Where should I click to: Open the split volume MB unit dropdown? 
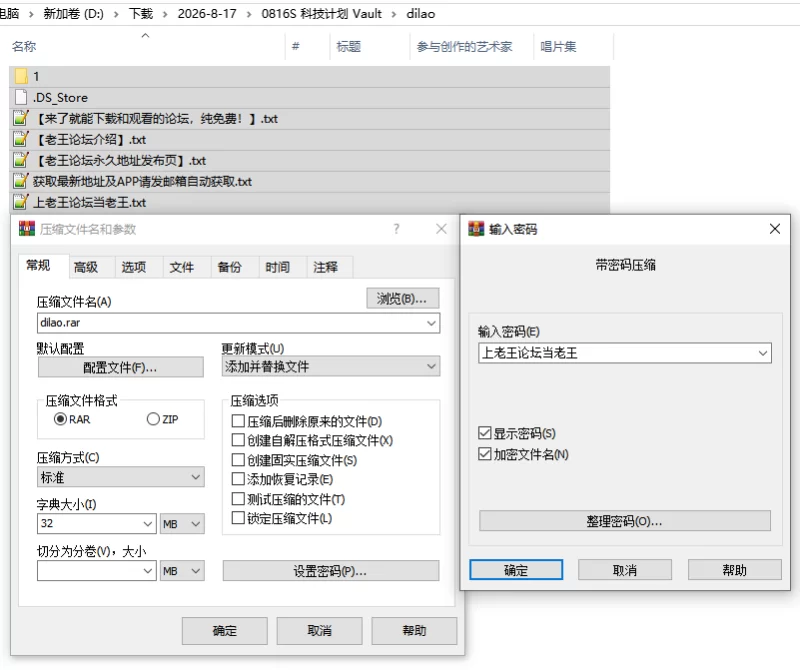(x=182, y=570)
